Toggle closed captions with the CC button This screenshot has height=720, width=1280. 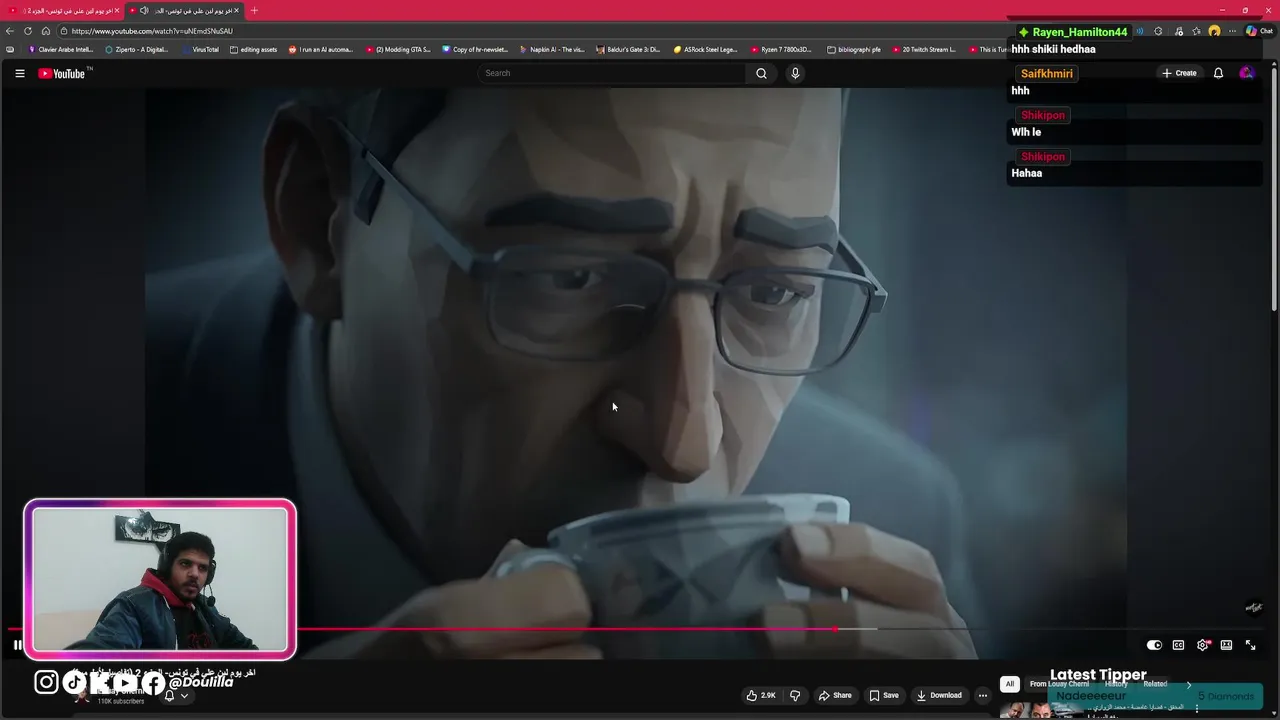[1178, 645]
